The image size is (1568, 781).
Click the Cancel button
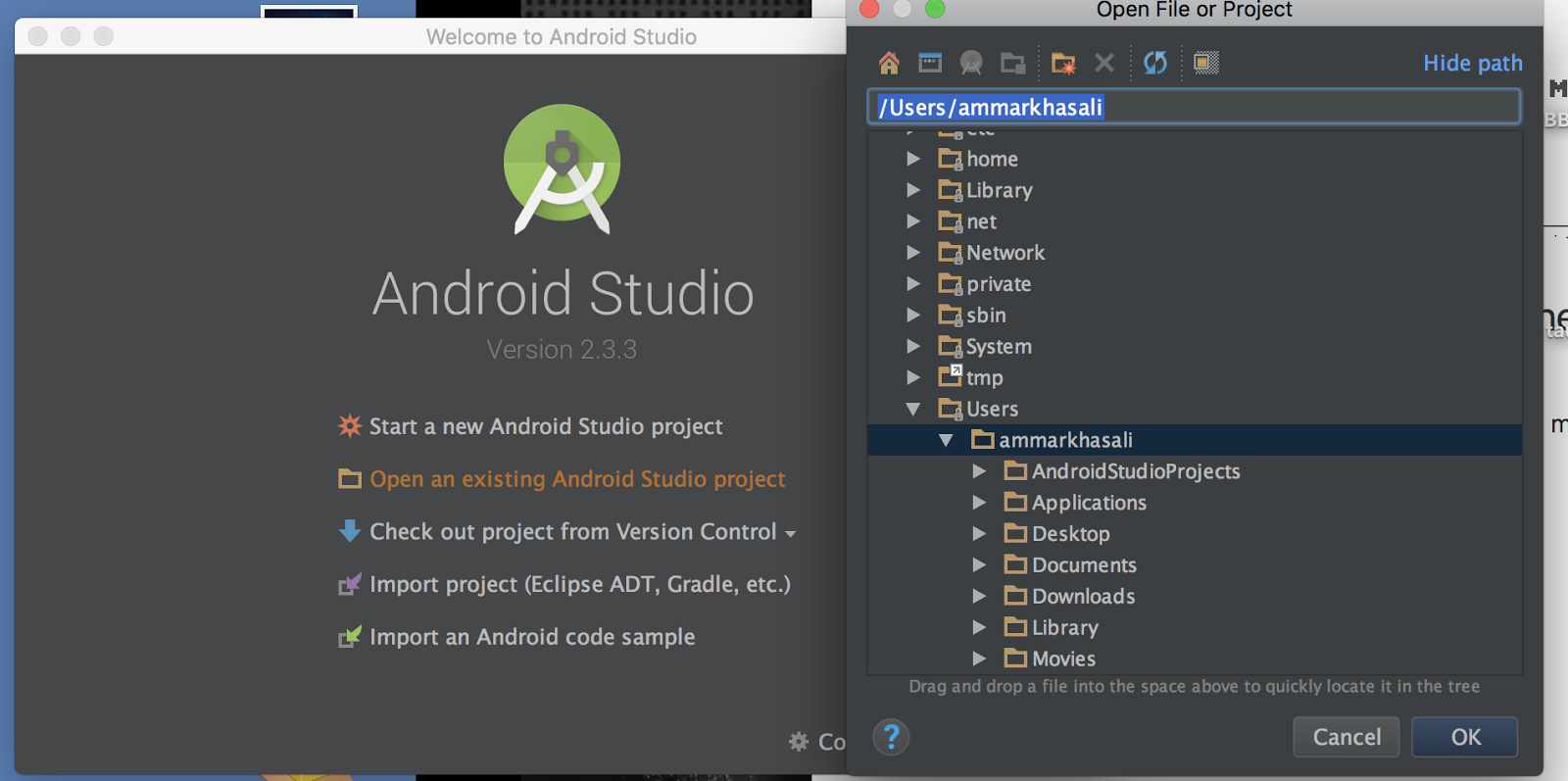1347,737
